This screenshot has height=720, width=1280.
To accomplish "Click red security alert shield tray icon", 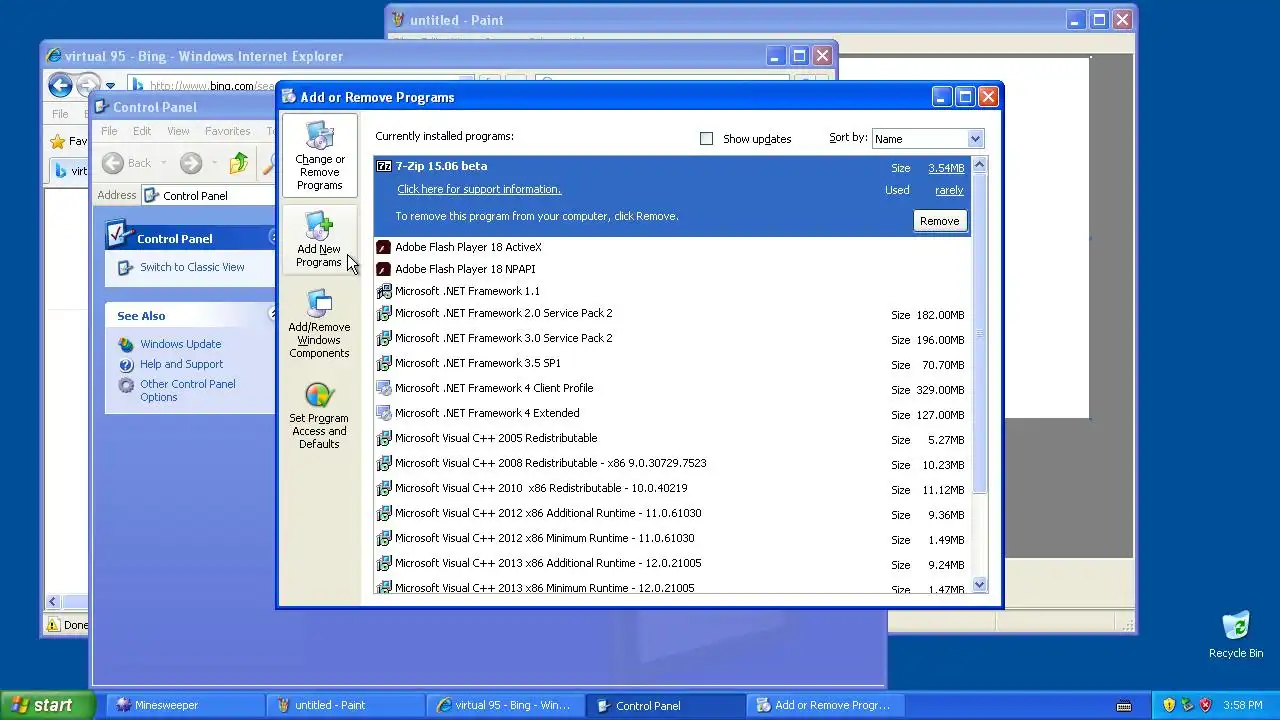I will (x=1205, y=705).
